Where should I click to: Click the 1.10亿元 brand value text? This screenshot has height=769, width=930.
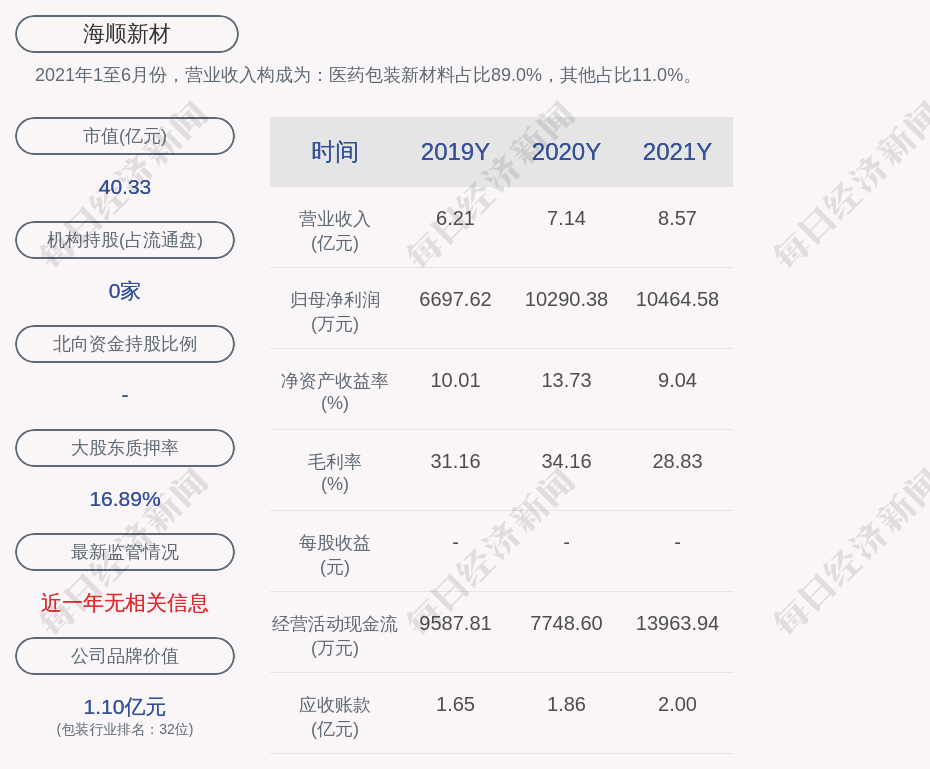[x=125, y=707]
